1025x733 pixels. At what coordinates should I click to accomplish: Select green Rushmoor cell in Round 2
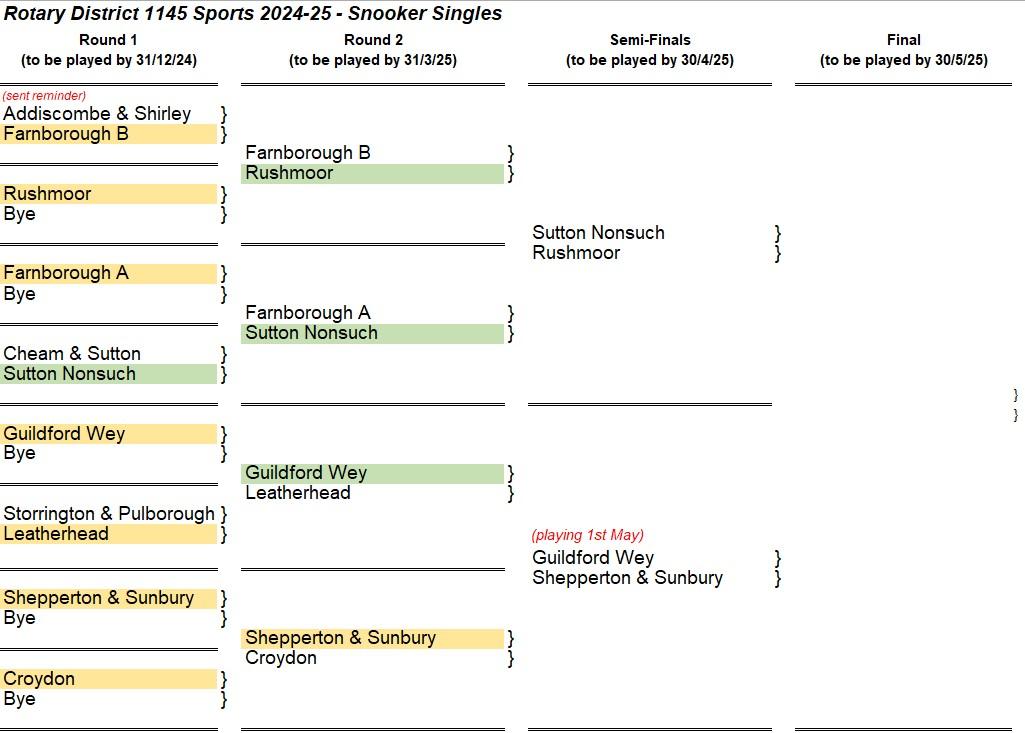(x=373, y=173)
